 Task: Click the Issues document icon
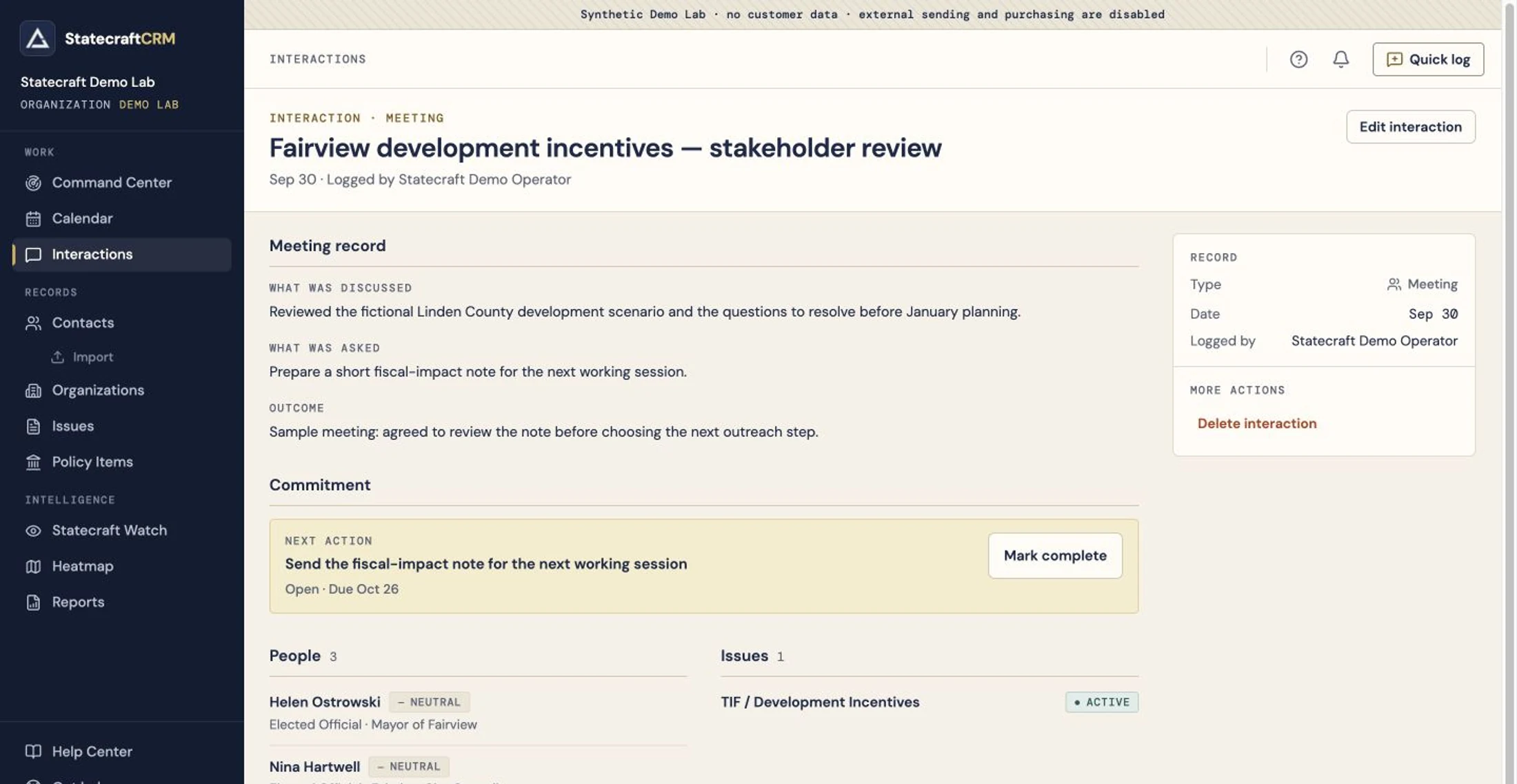(x=33, y=426)
